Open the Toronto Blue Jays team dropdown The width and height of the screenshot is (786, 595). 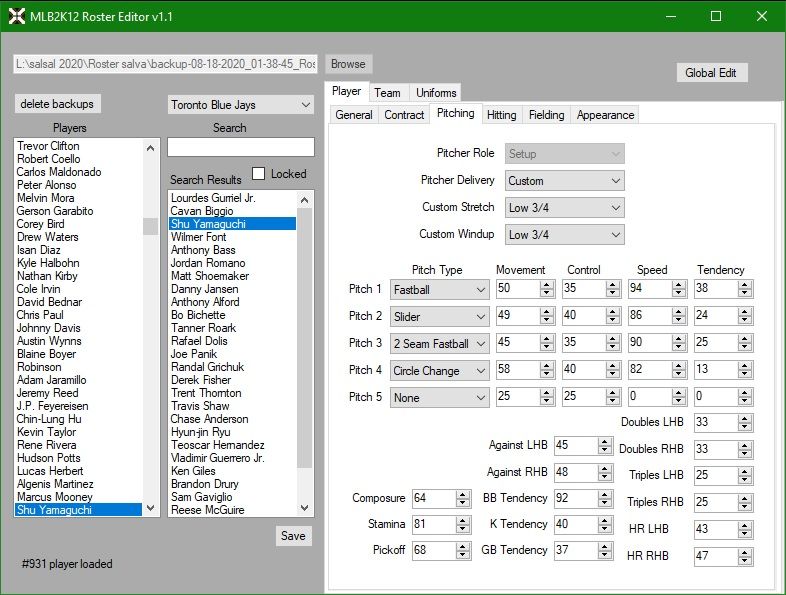241,105
